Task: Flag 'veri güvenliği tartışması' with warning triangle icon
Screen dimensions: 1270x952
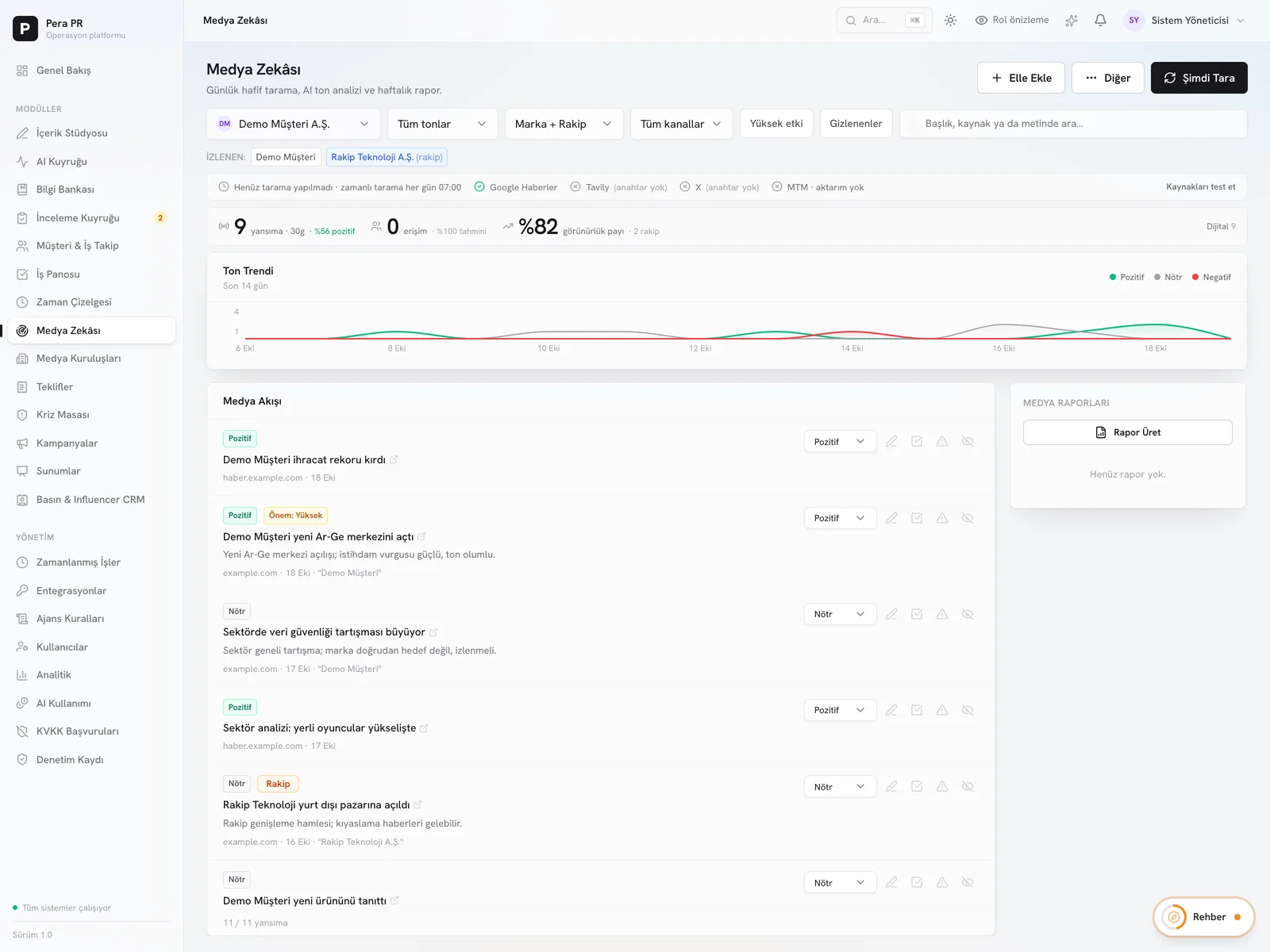Action: pyautogui.click(x=942, y=614)
